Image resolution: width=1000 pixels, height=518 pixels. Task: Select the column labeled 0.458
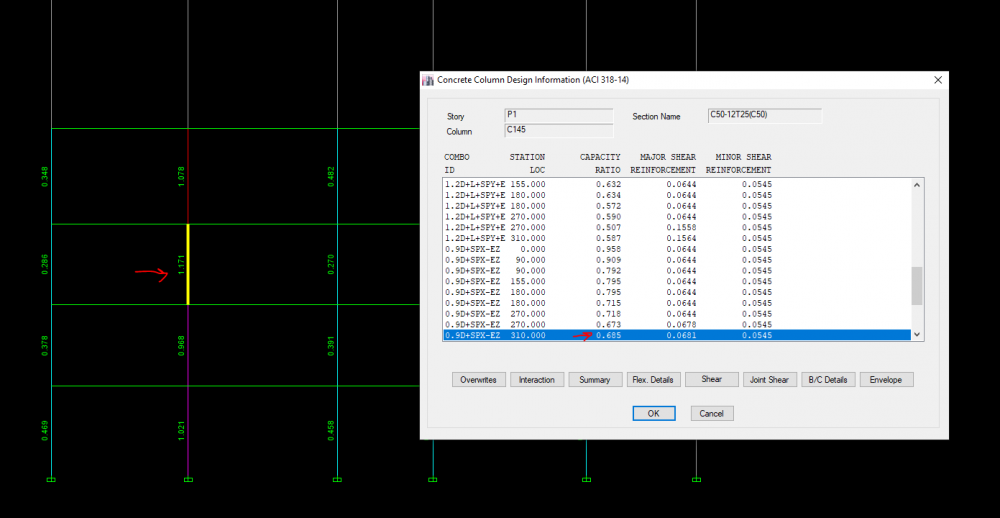[337, 432]
